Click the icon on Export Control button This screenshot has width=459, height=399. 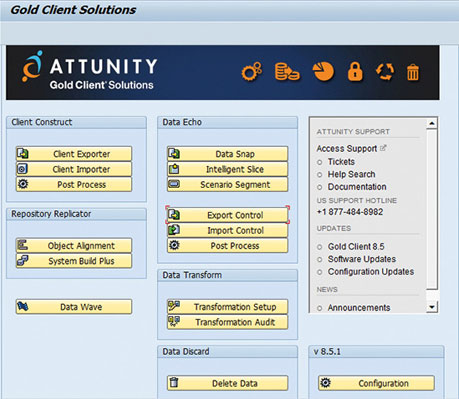click(x=174, y=215)
